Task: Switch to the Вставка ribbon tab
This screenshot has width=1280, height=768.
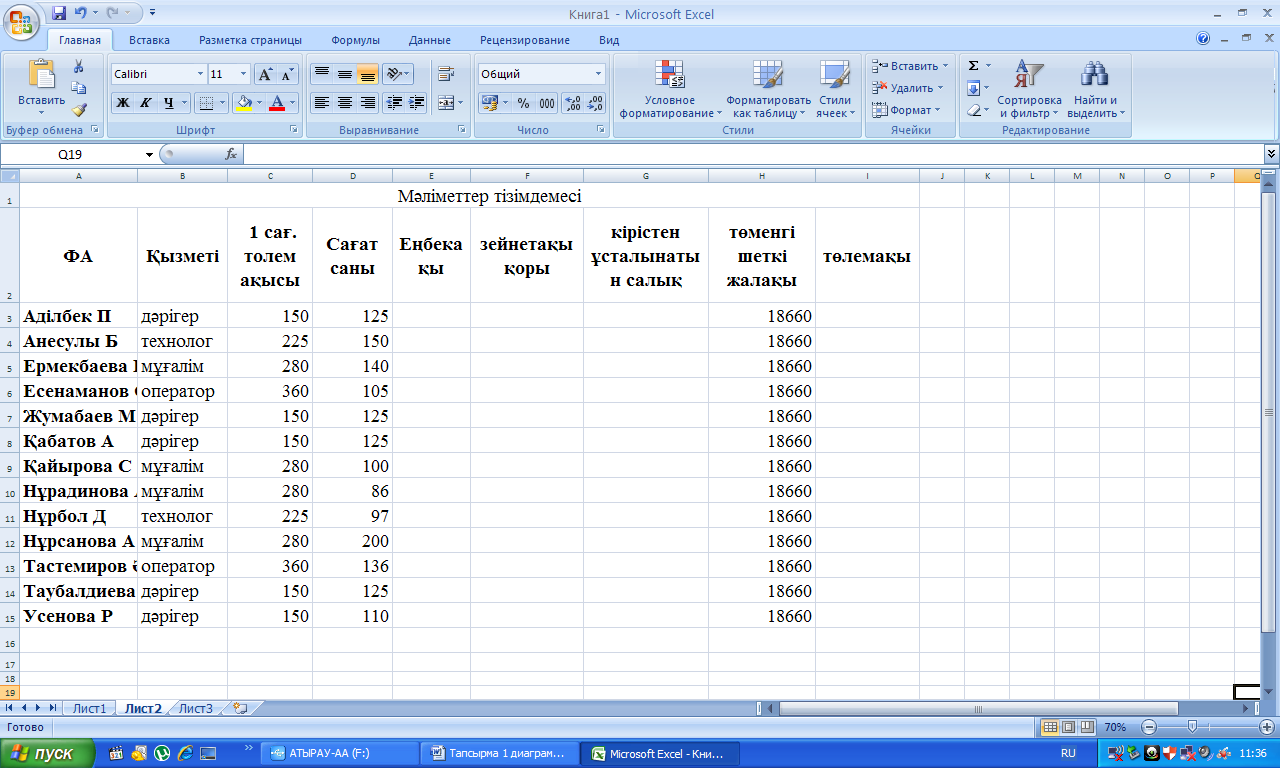Action: coord(149,40)
